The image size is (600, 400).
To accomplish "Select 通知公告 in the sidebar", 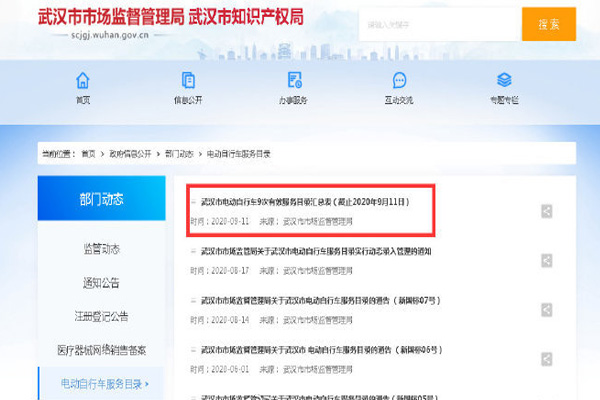I will pyautogui.click(x=101, y=283).
